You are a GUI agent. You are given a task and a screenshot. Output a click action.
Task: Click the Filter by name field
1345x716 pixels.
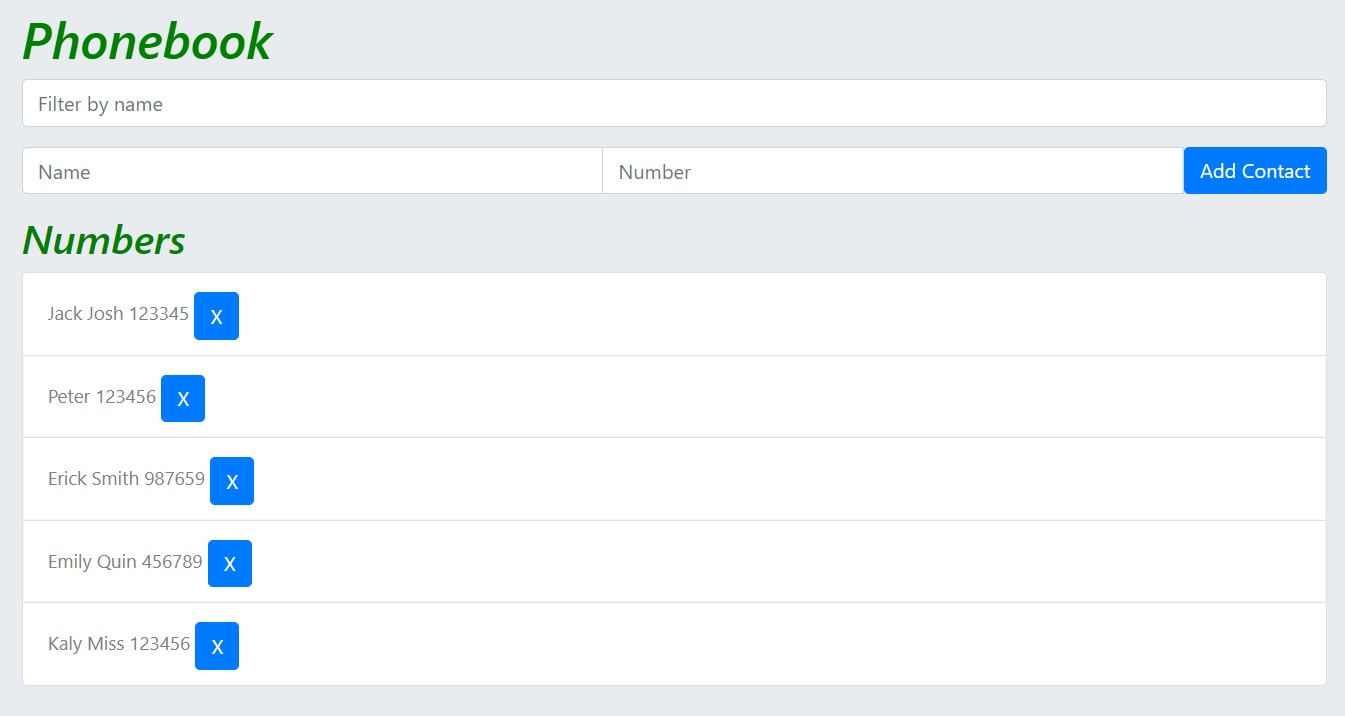[x=674, y=104]
